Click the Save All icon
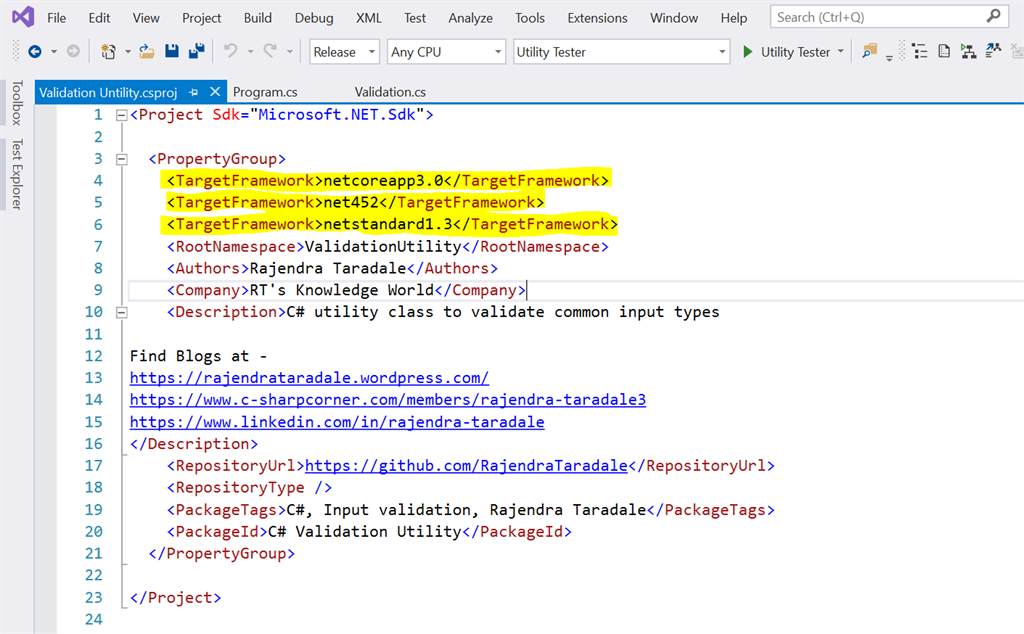 click(x=196, y=52)
